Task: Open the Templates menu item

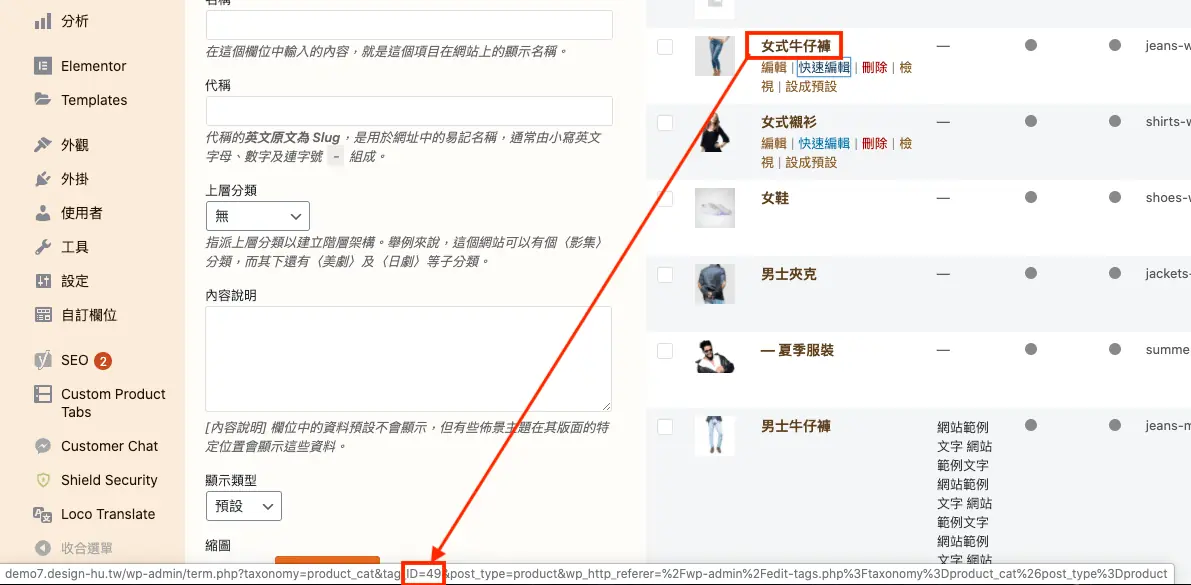Action: click(x=94, y=100)
